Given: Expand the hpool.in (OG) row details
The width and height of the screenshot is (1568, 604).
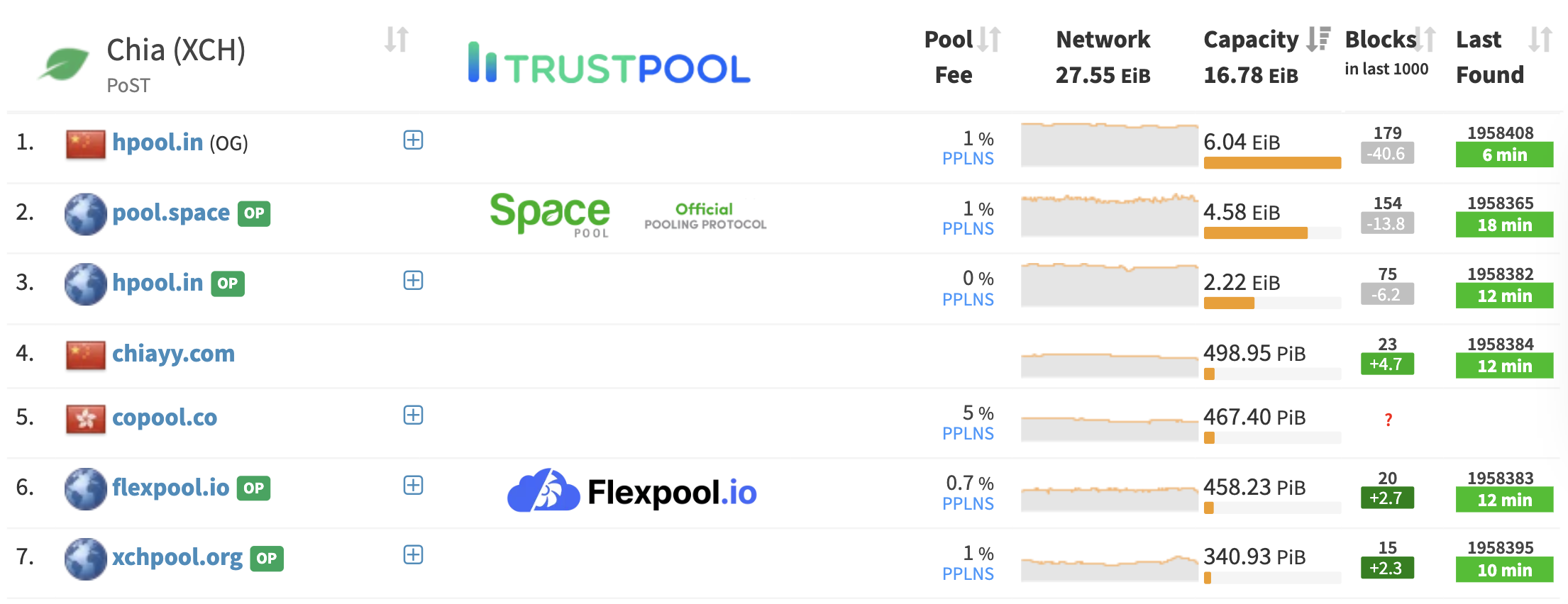Looking at the screenshot, I should [413, 140].
